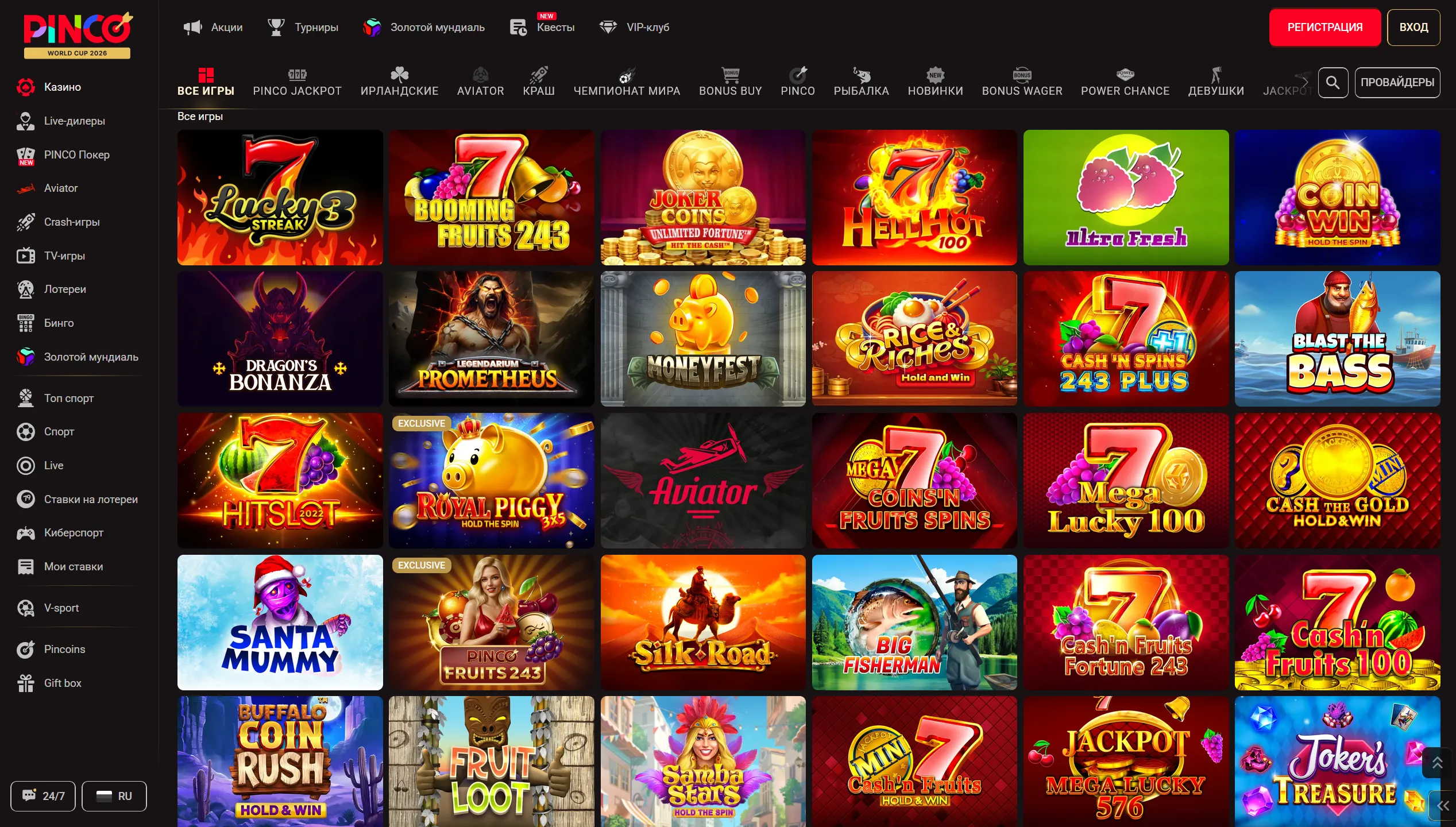Click the red plane icon beside Aviator

coord(25,188)
